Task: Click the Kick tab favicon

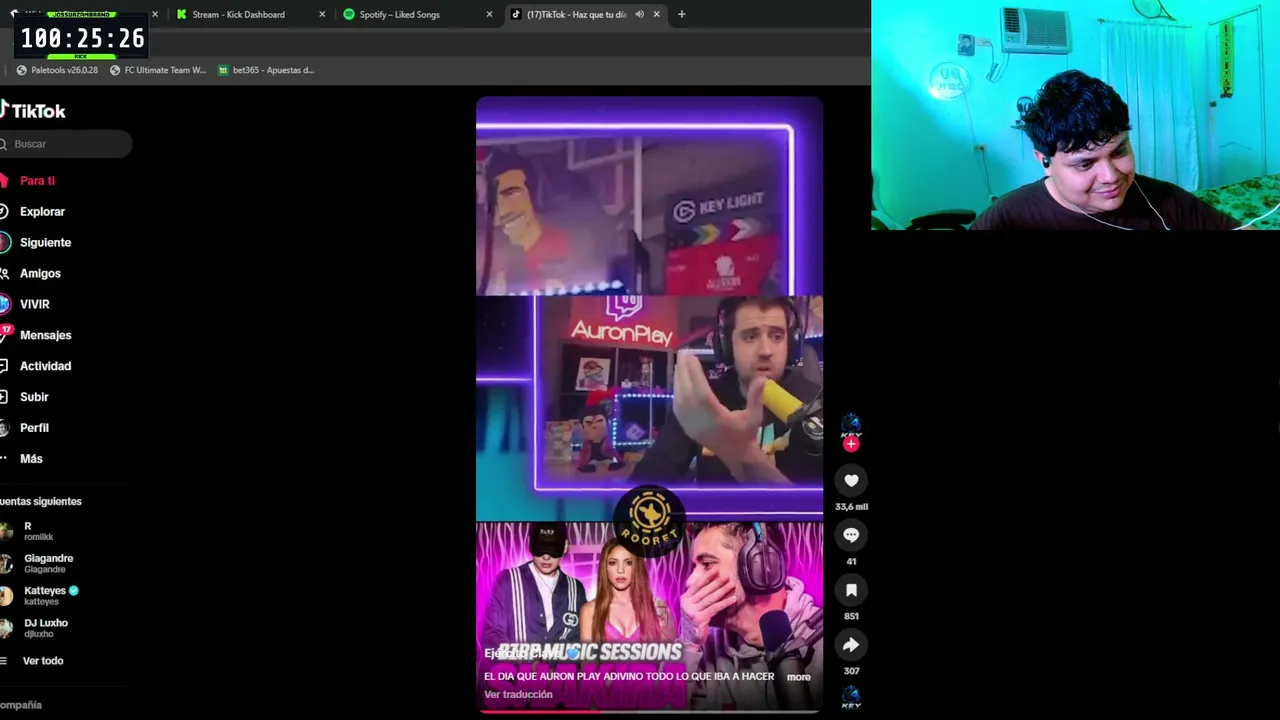Action: (x=181, y=14)
